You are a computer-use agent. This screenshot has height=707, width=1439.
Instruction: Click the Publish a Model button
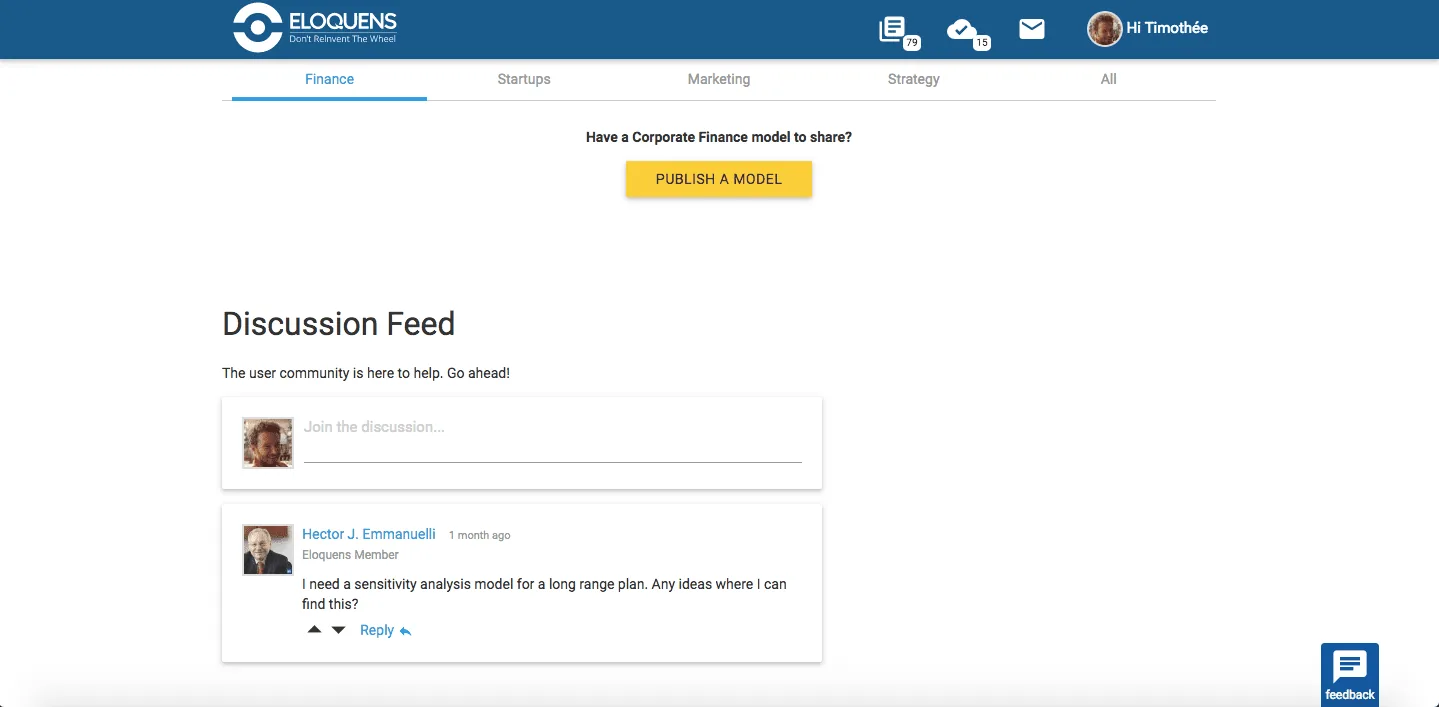719,179
